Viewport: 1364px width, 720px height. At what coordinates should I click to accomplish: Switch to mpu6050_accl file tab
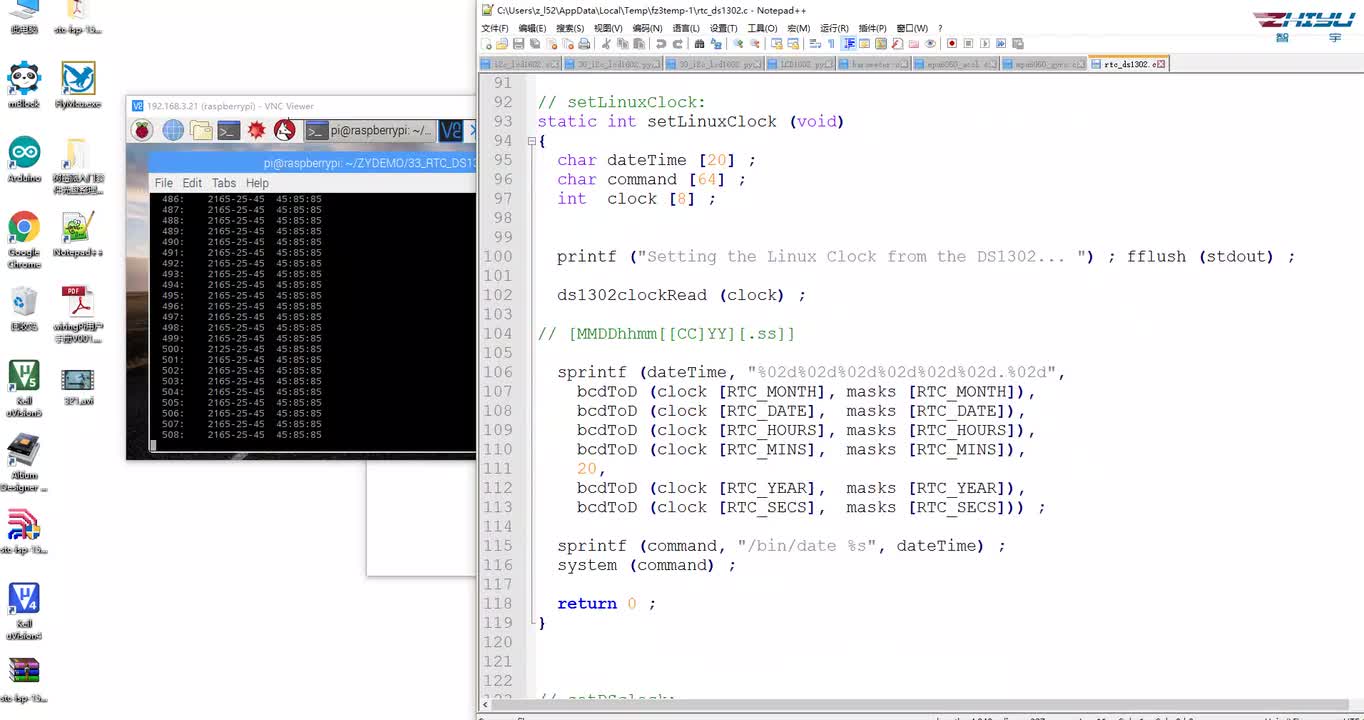pyautogui.click(x=956, y=64)
